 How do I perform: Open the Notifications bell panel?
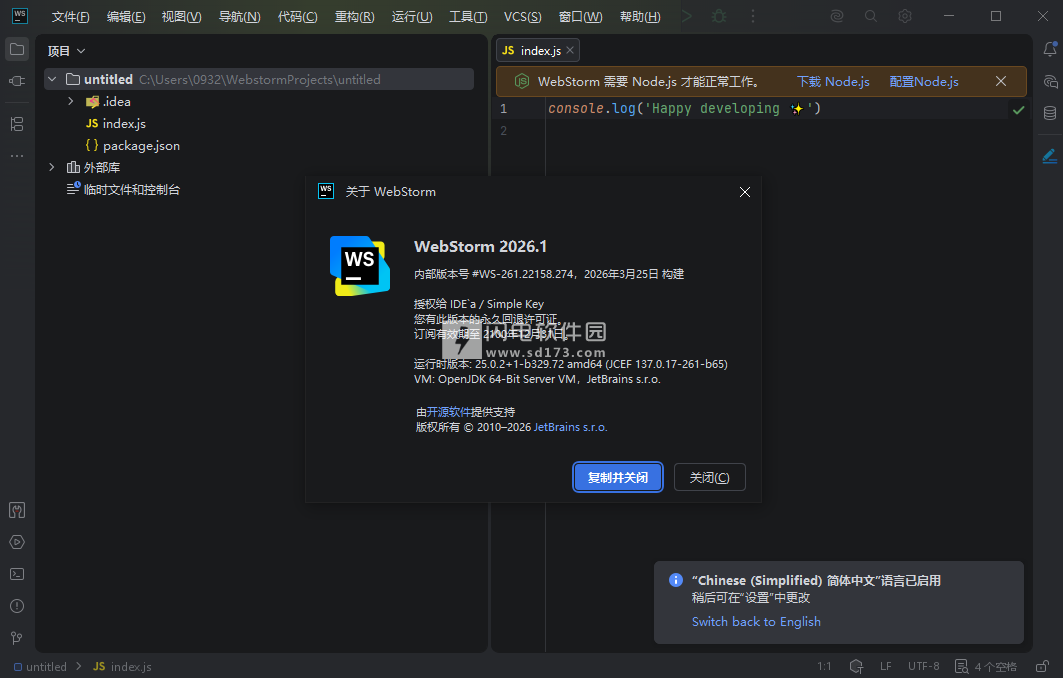point(1049,49)
